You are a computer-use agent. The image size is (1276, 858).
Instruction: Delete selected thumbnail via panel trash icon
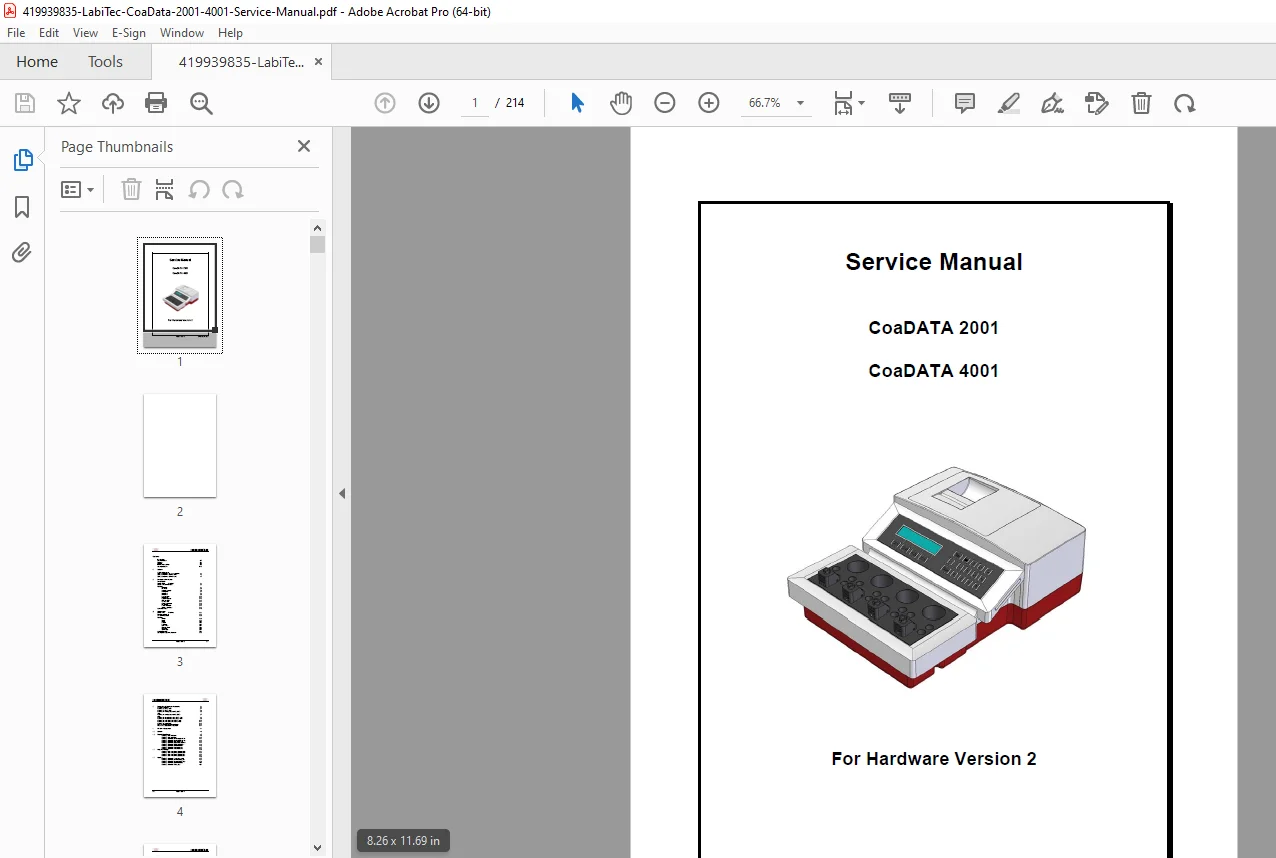(x=131, y=189)
